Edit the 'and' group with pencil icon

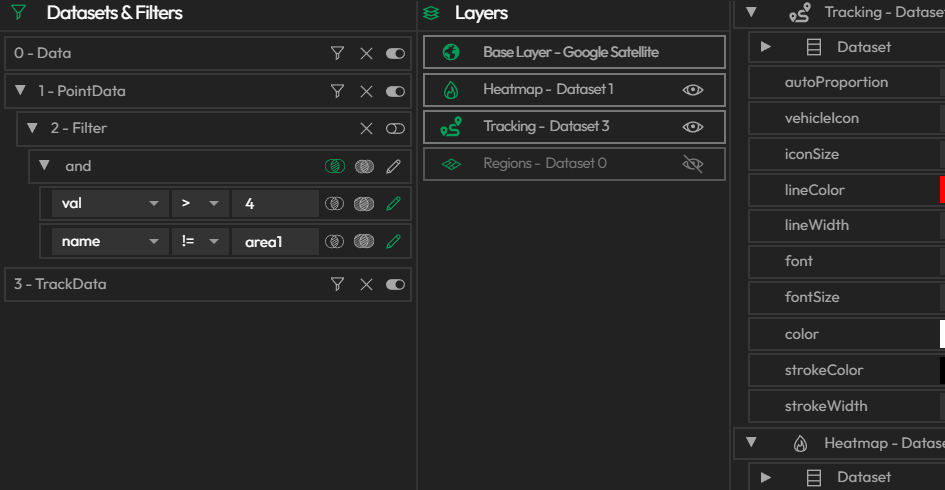click(394, 166)
